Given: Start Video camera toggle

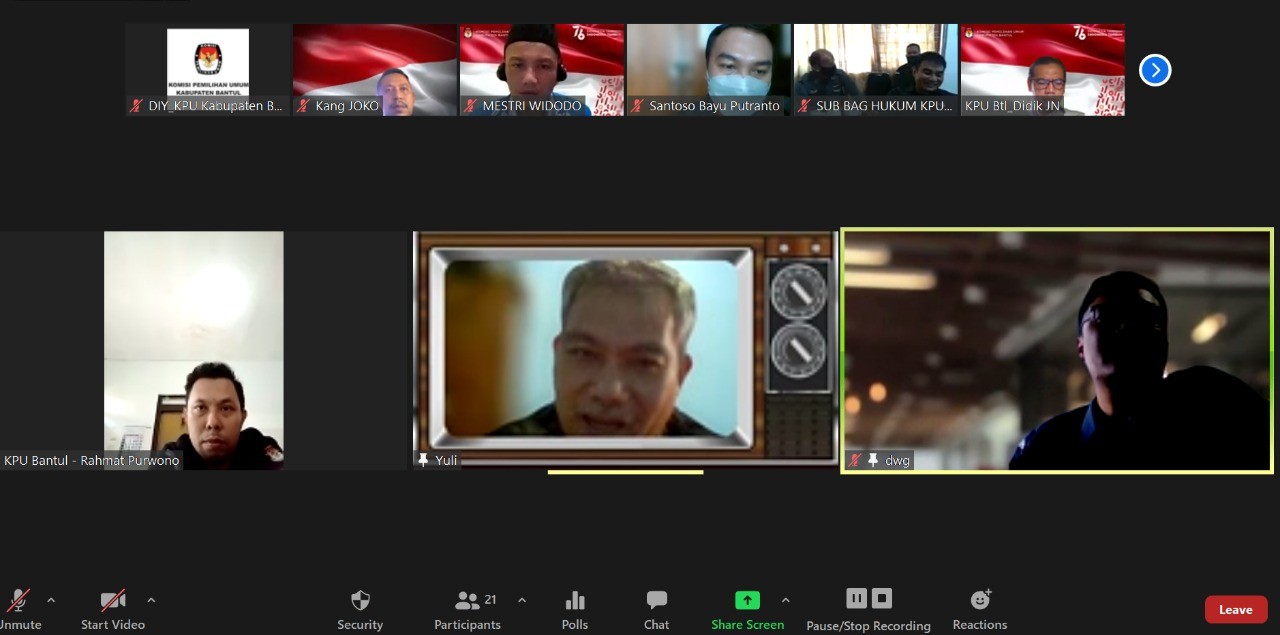Looking at the screenshot, I should 113,601.
